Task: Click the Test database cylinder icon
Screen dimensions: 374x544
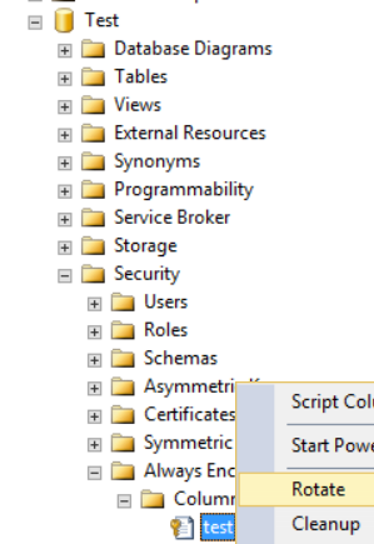Action: point(64,20)
